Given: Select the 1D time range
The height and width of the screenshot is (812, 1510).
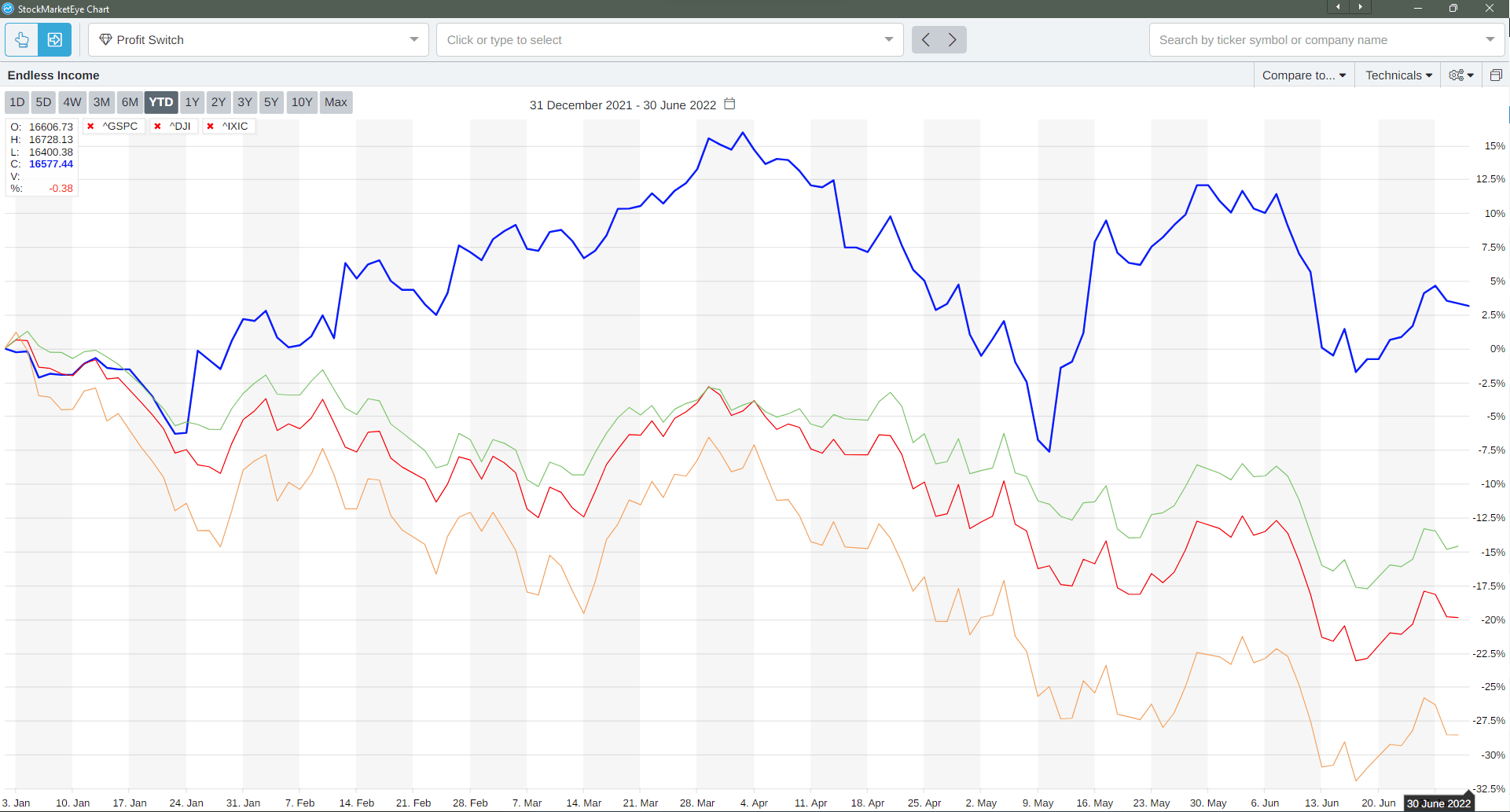Looking at the screenshot, I should (17, 102).
